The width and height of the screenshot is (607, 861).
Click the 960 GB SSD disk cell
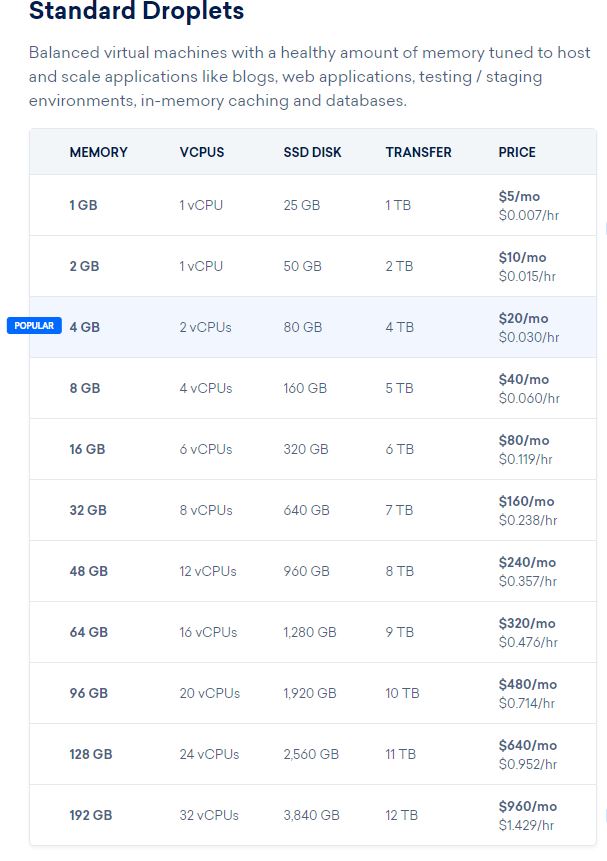coord(306,571)
